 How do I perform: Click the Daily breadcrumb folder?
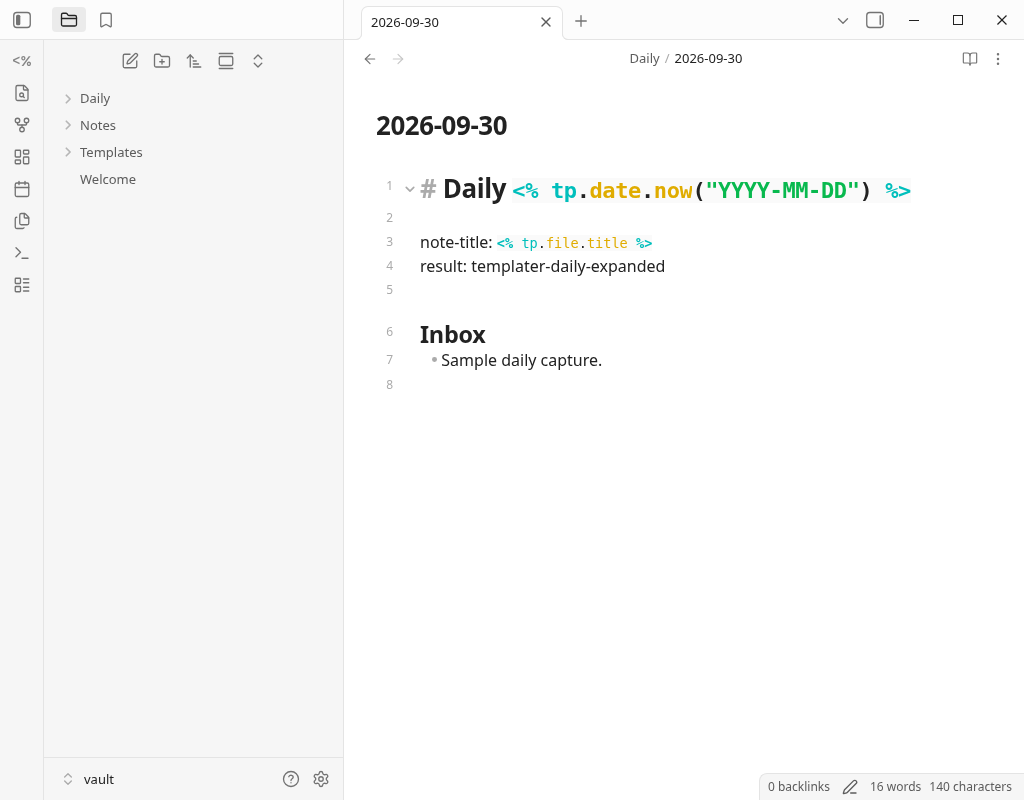[645, 59]
